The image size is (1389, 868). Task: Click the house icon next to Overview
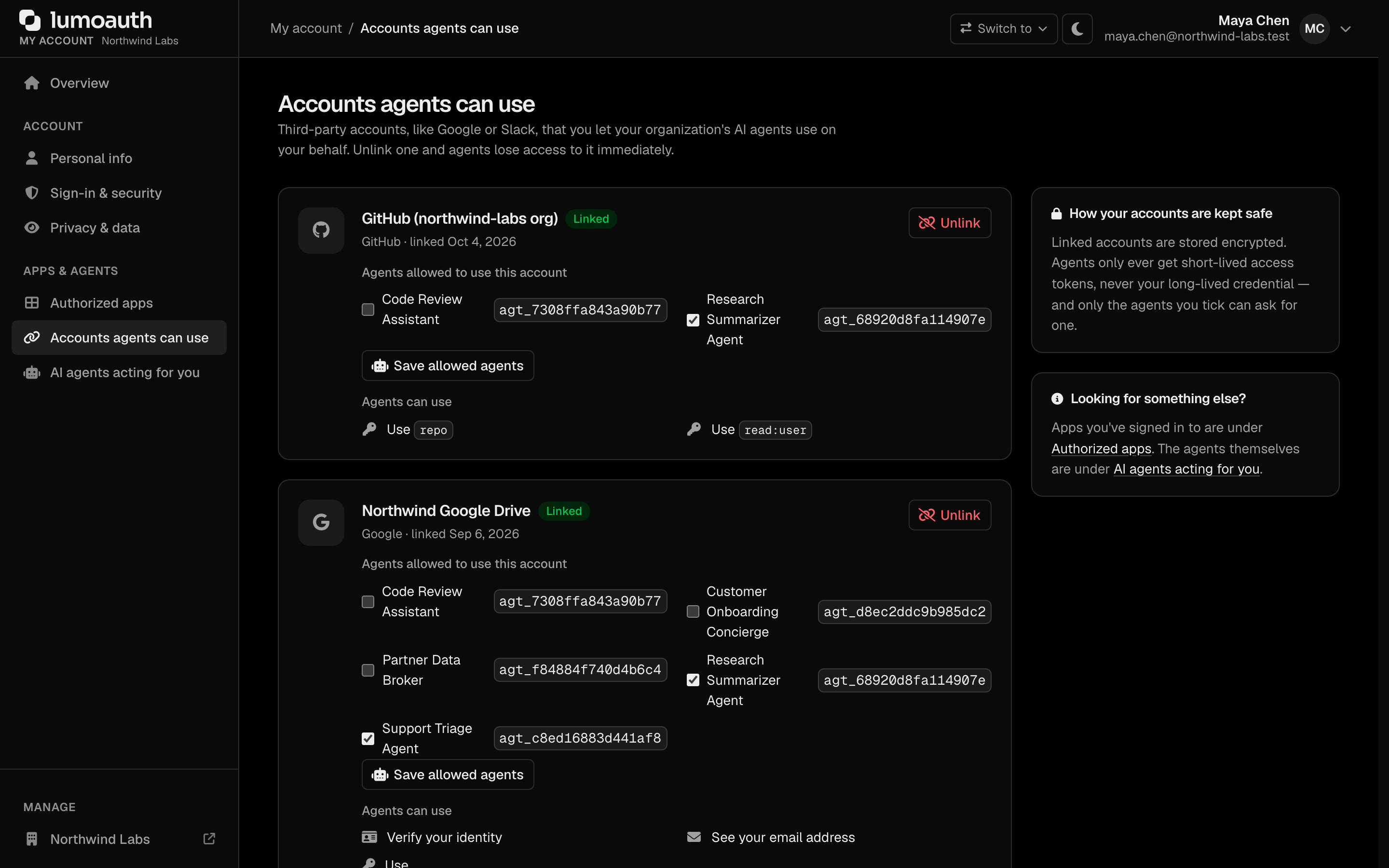[x=31, y=82]
